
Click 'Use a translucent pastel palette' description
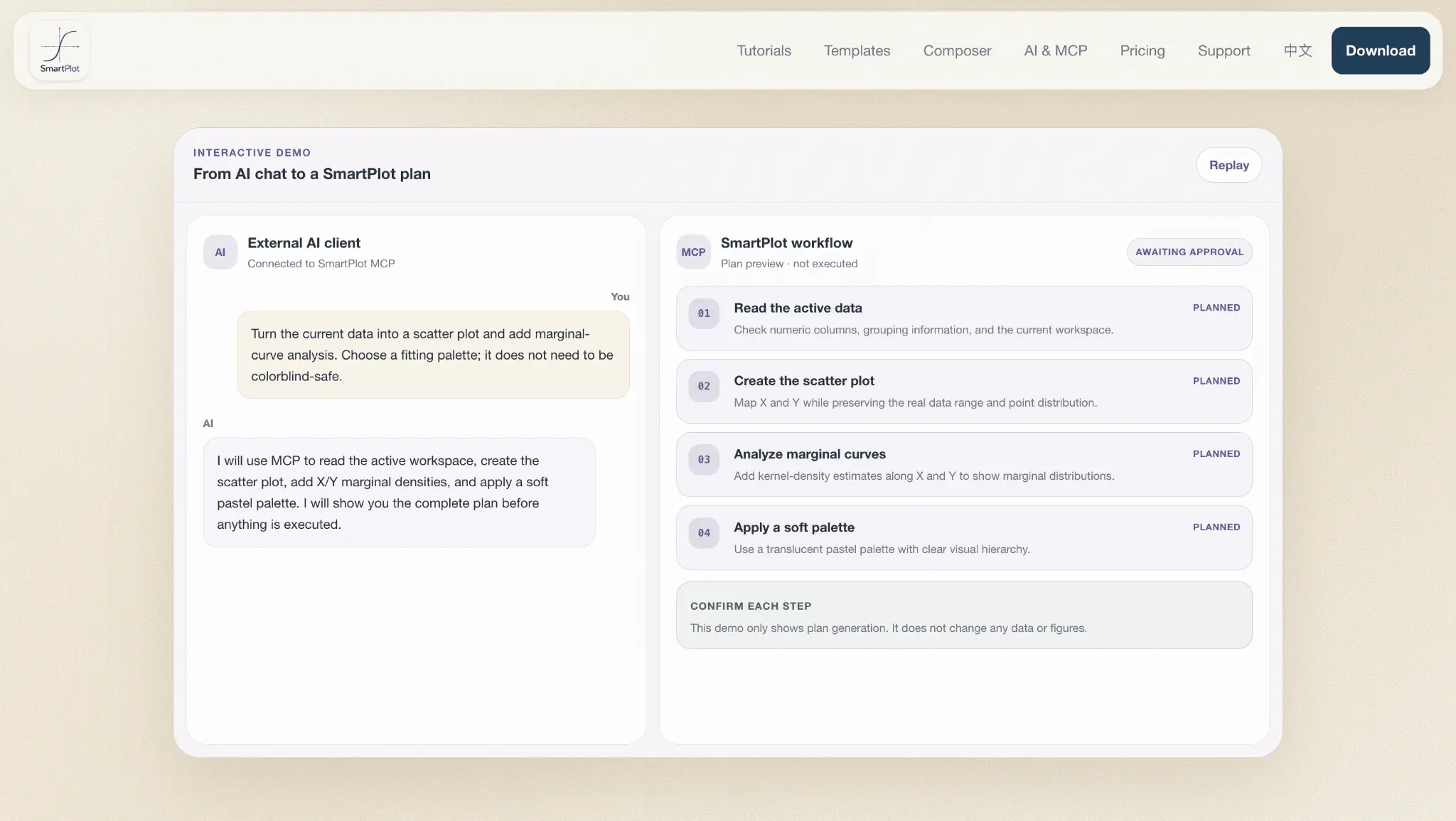tap(882, 549)
